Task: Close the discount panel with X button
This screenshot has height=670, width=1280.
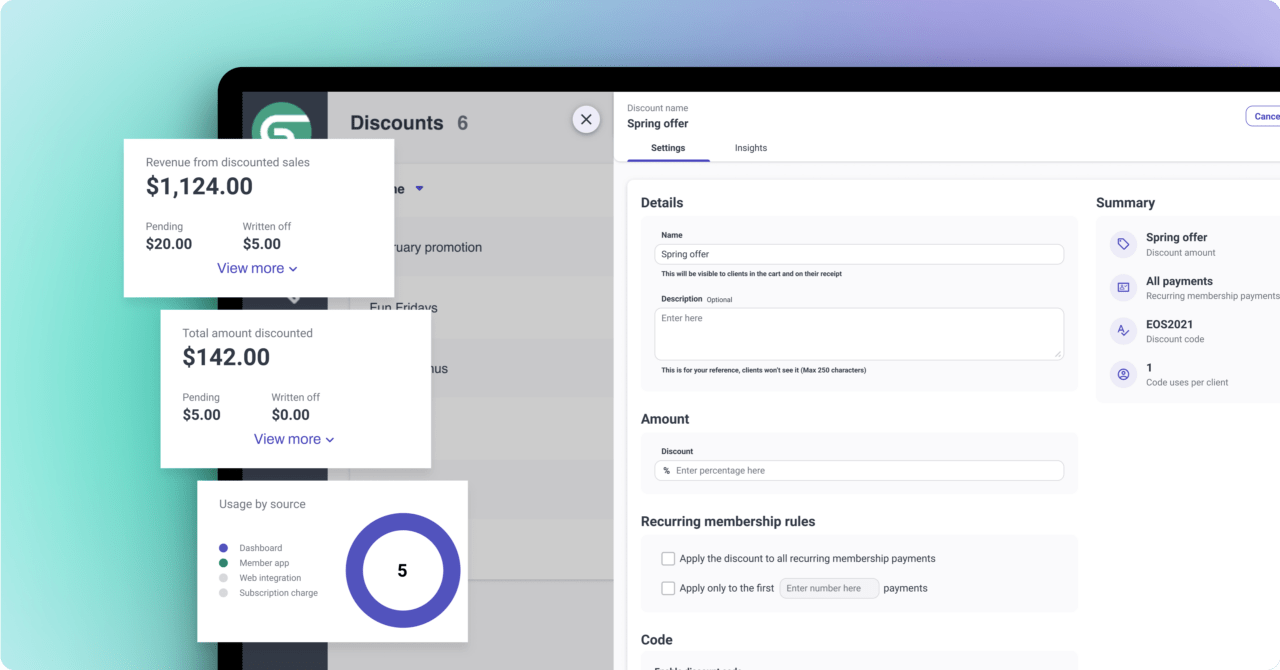Action: point(586,119)
